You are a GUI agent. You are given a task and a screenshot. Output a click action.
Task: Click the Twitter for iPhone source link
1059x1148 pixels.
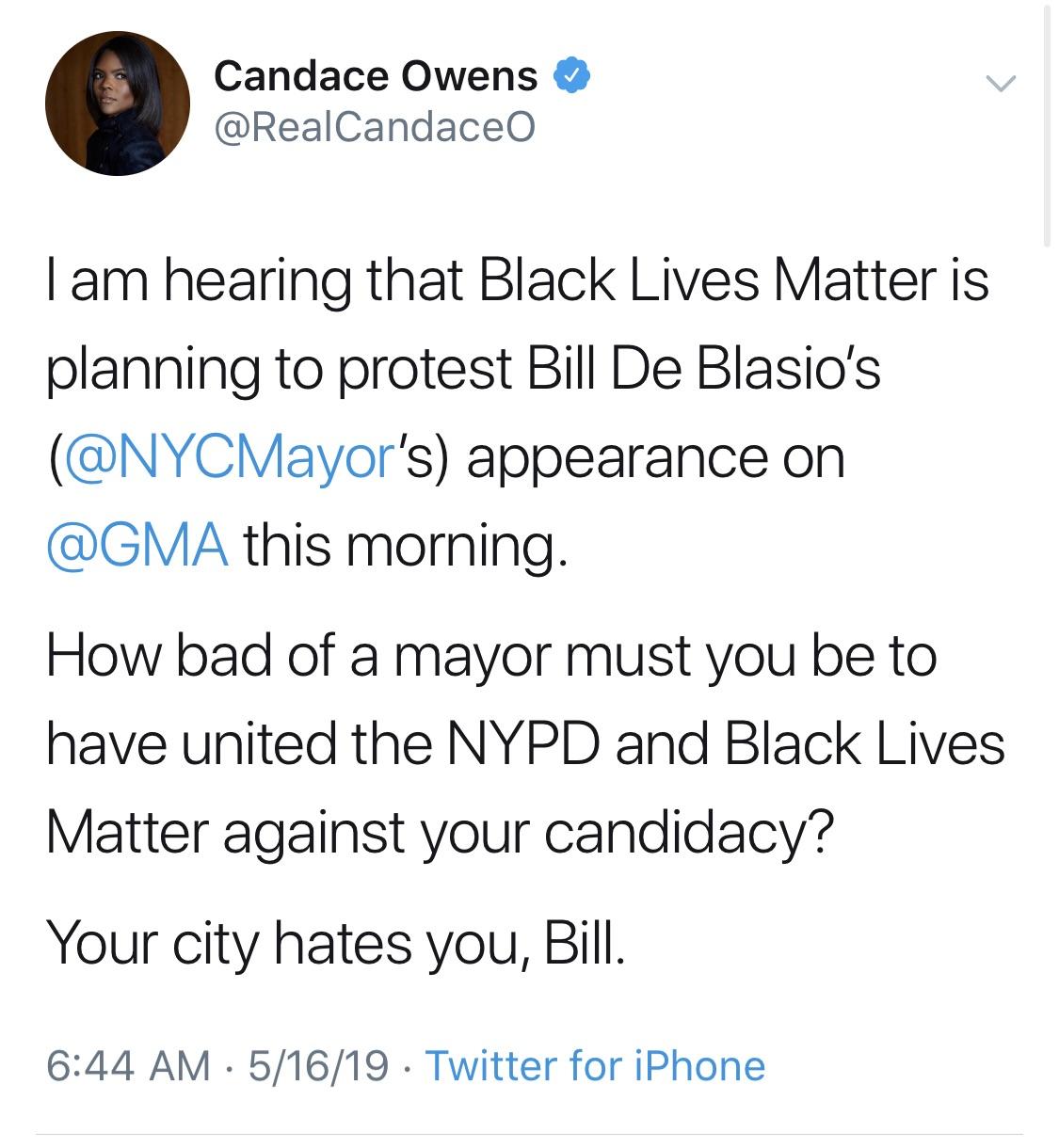point(596,1066)
